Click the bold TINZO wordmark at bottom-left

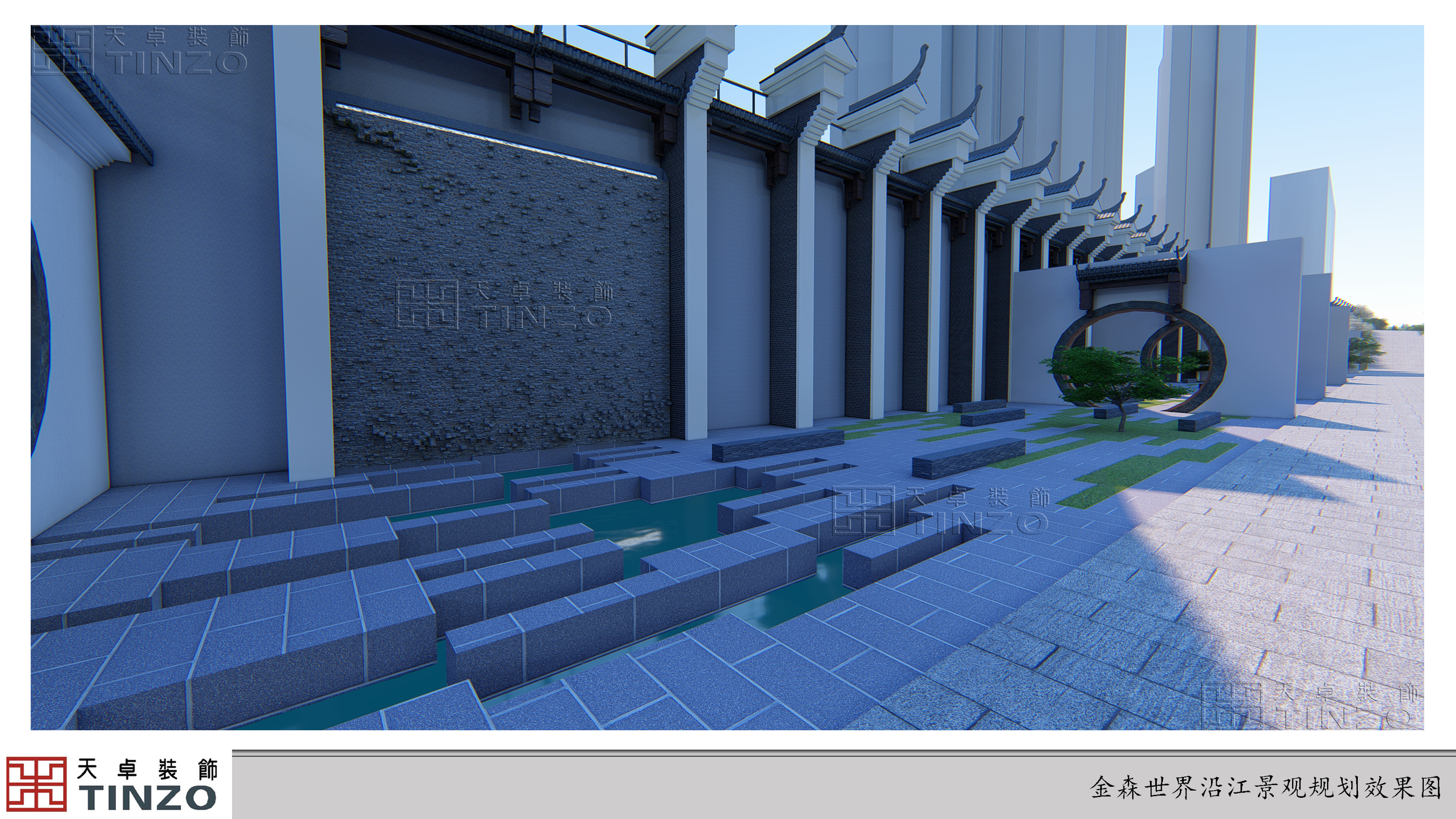[x=148, y=798]
